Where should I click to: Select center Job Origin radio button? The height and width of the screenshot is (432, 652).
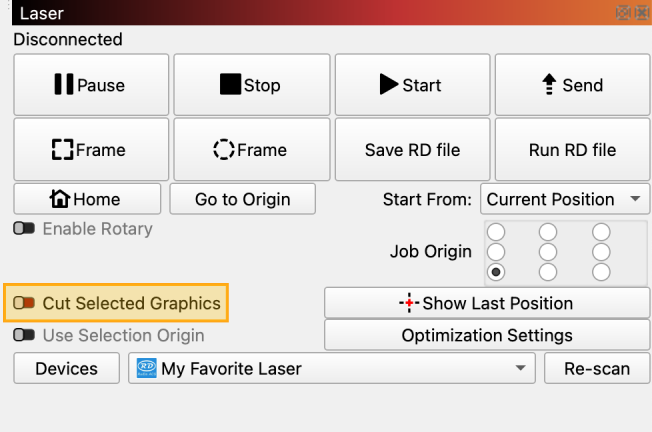[548, 252]
